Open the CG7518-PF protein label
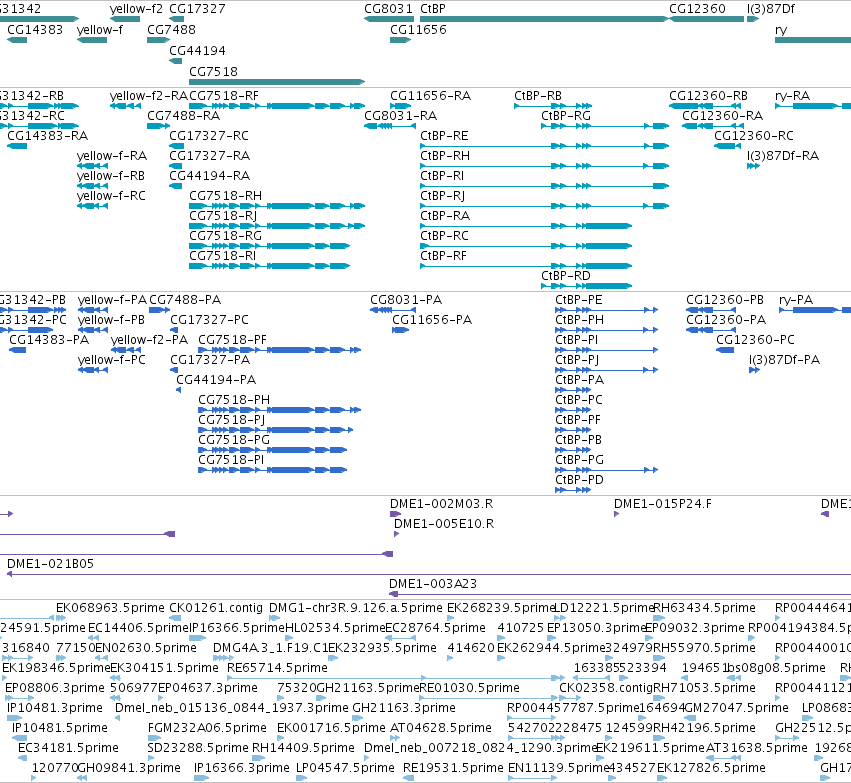The height and width of the screenshot is (783, 851). tap(232, 340)
